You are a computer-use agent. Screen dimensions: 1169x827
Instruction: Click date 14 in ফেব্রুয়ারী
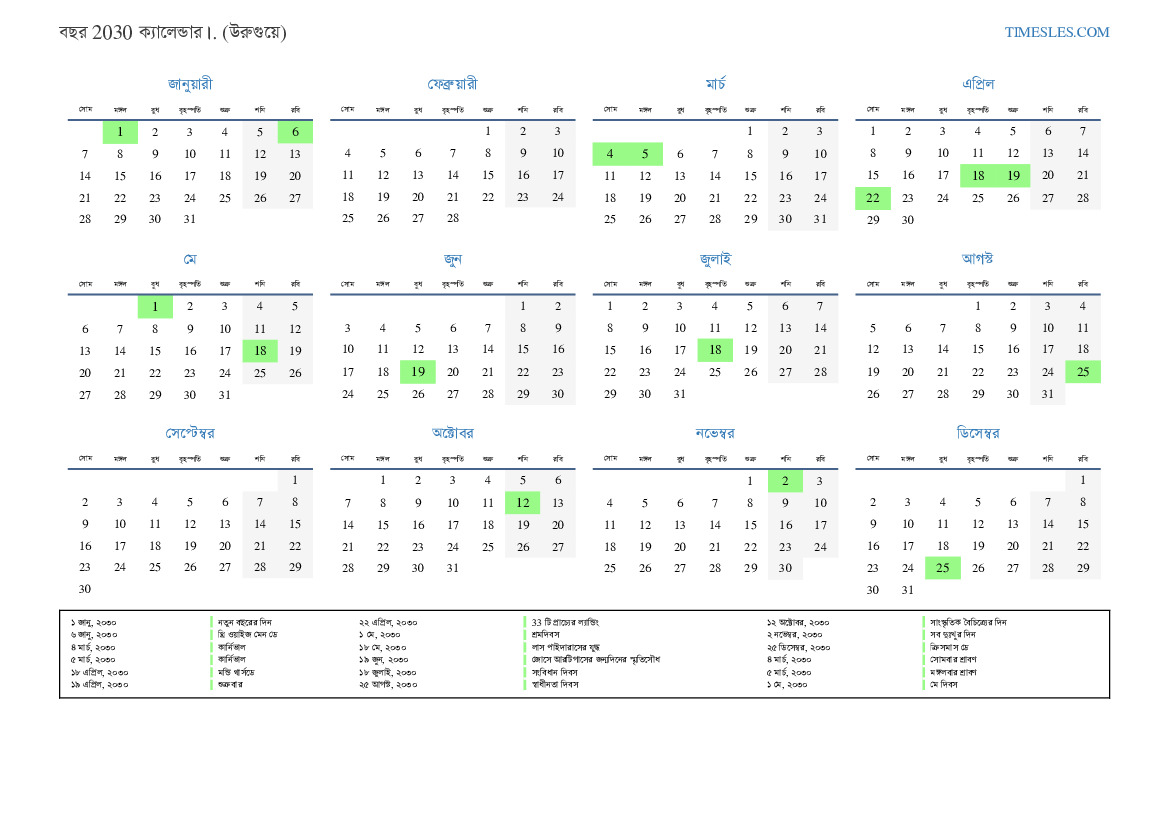click(453, 175)
